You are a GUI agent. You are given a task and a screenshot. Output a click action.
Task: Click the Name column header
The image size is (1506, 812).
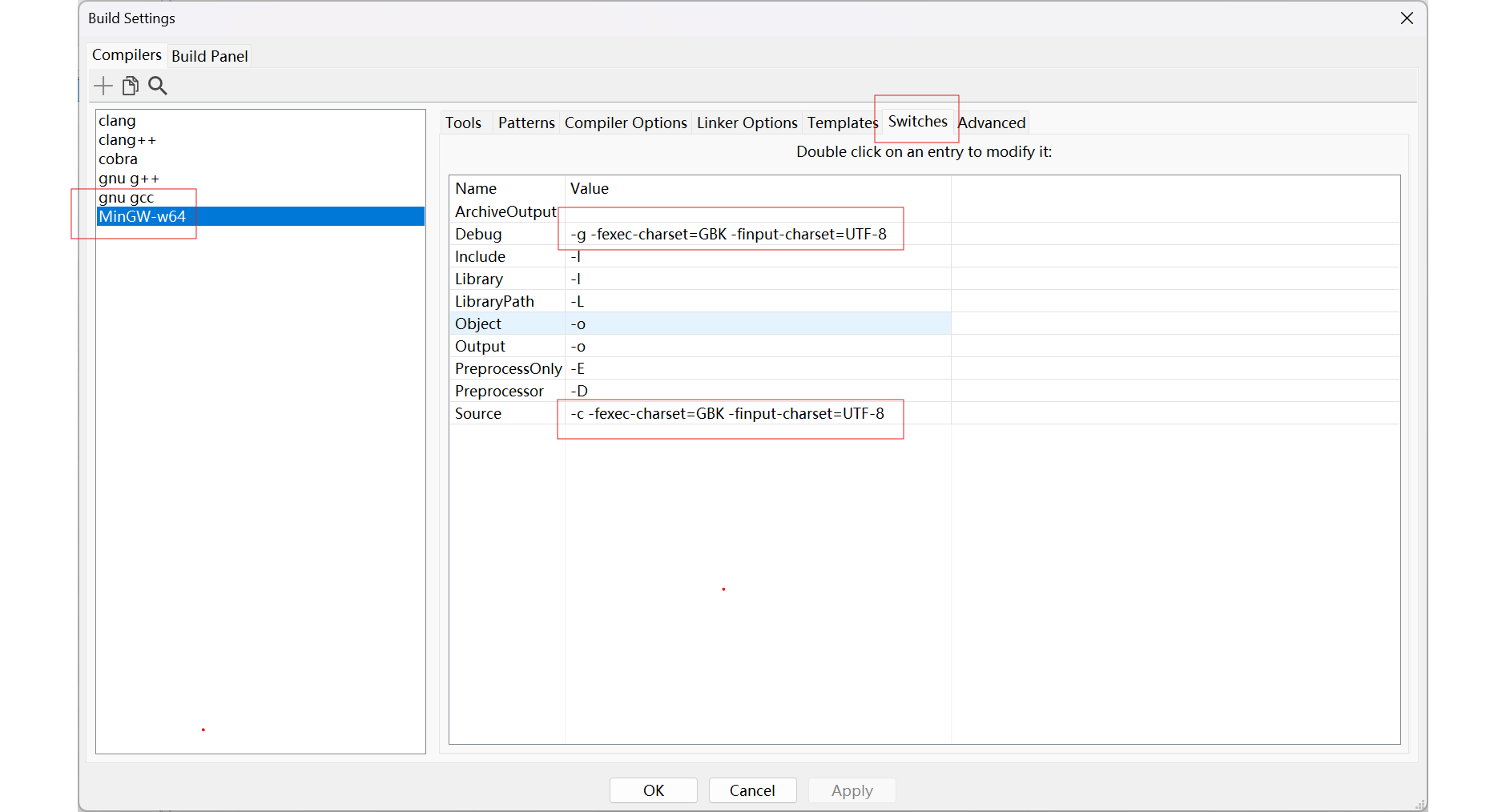(x=507, y=188)
